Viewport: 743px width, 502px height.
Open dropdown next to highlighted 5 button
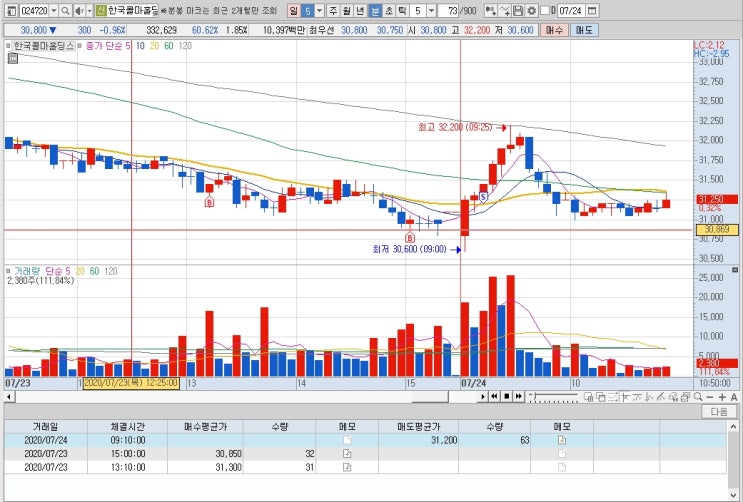pyautogui.click(x=319, y=10)
